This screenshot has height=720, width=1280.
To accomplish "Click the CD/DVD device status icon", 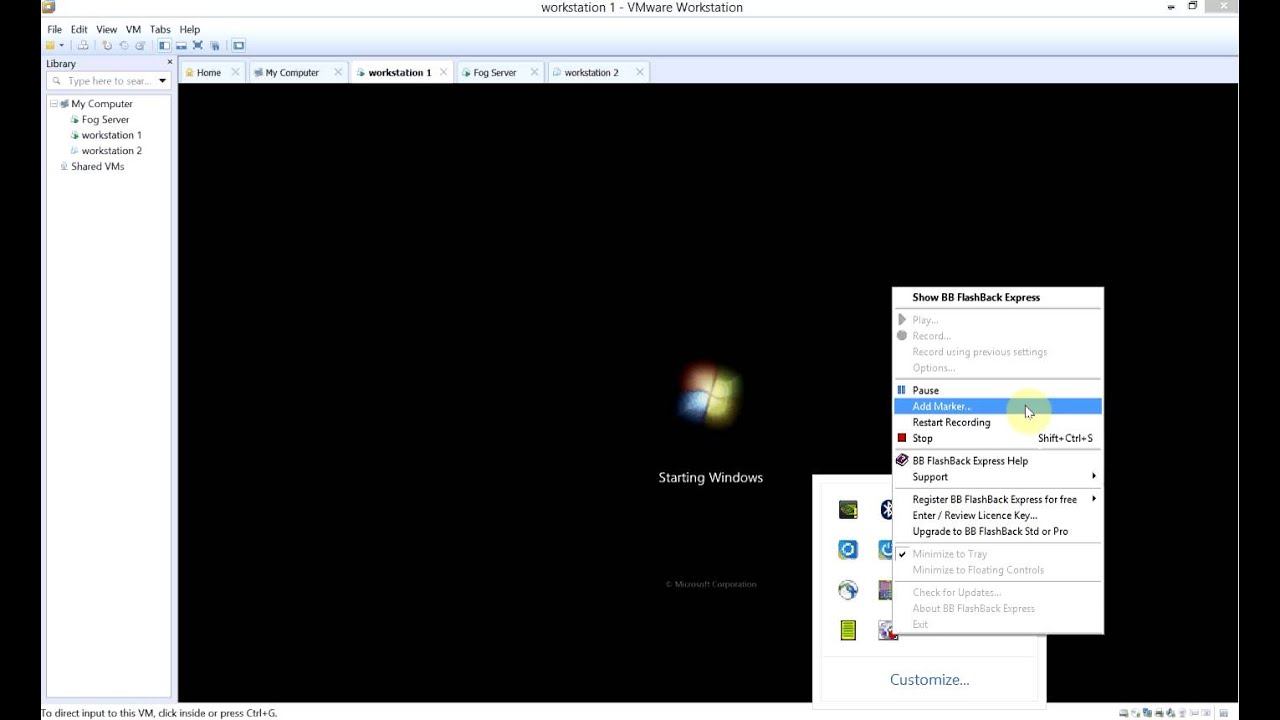I will 1136,713.
